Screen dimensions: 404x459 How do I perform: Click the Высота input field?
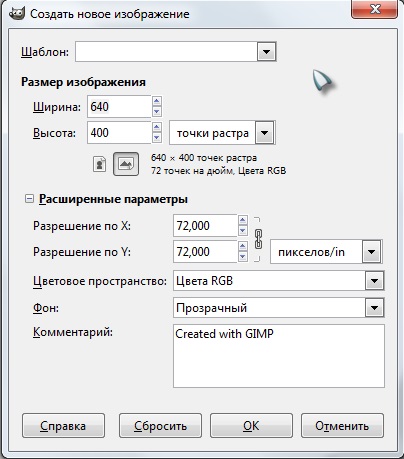119,133
